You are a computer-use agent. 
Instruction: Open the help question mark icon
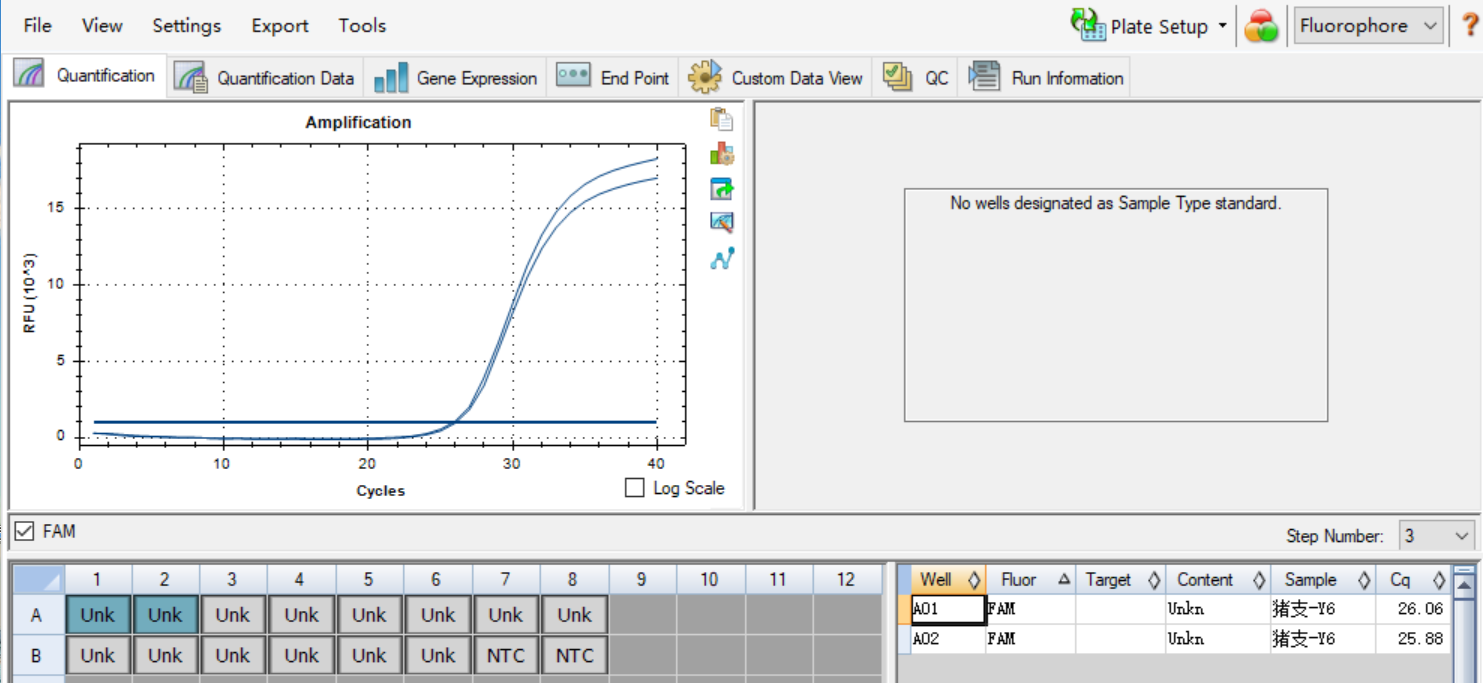pyautogui.click(x=1469, y=26)
